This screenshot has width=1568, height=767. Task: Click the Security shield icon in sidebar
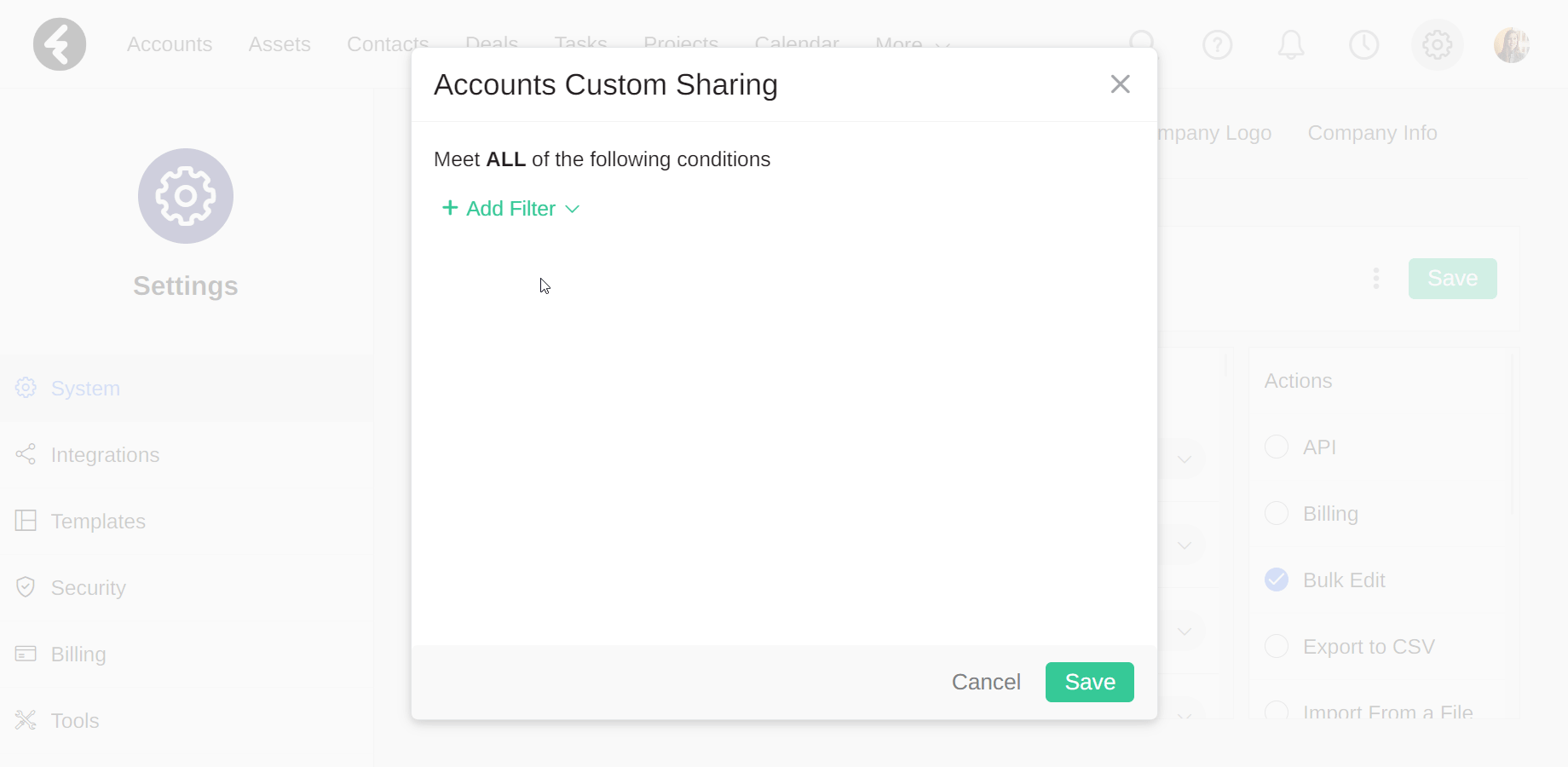tap(26, 587)
